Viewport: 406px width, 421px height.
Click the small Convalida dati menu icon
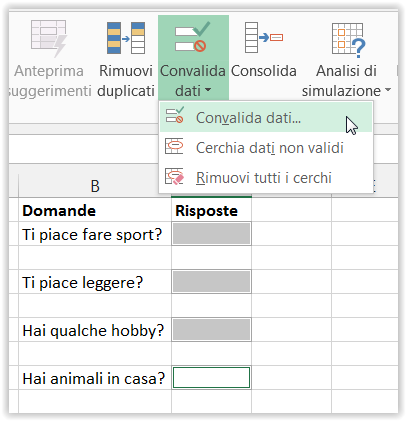coord(174,116)
